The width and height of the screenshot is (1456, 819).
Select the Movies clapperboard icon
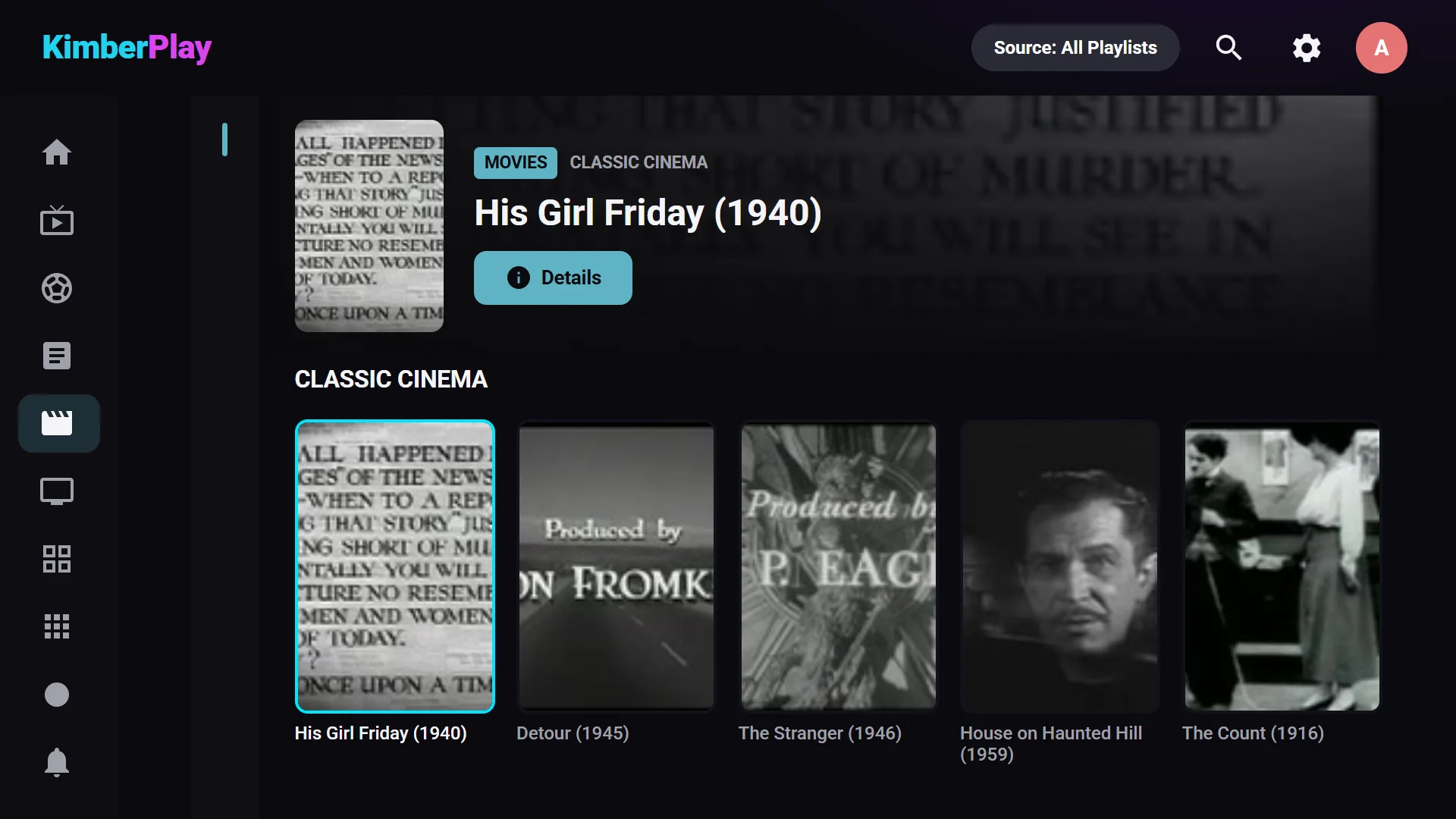tap(59, 423)
